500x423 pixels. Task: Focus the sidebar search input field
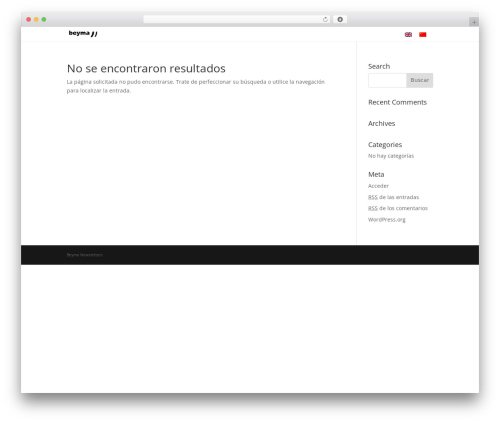387,80
